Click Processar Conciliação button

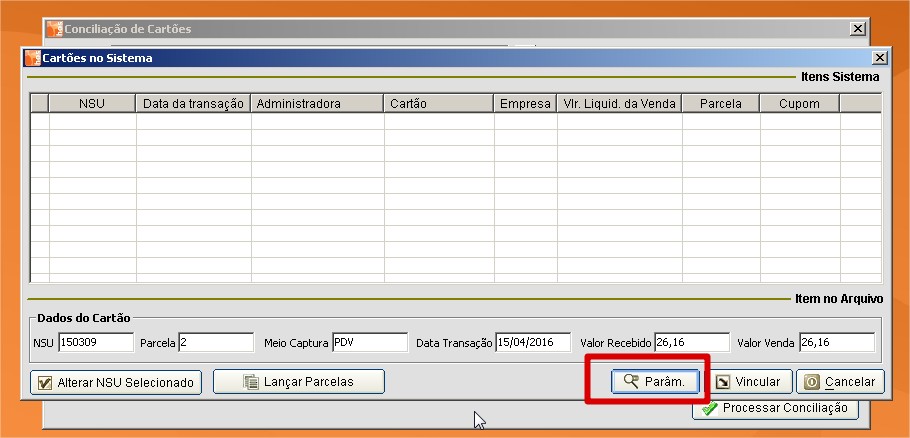tap(775, 408)
